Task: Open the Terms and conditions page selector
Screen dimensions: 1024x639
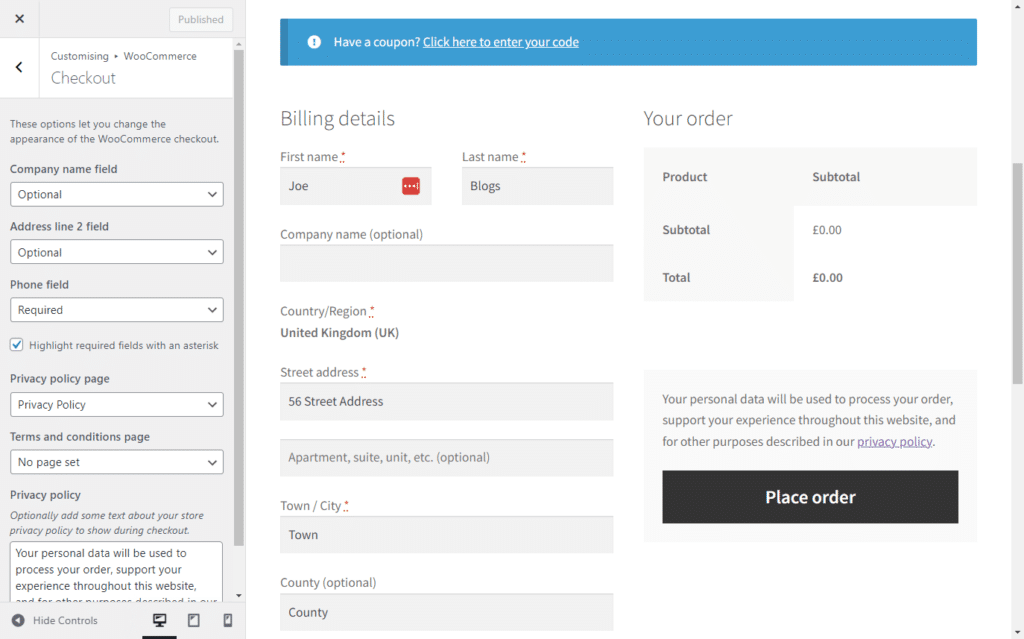Action: (x=116, y=462)
